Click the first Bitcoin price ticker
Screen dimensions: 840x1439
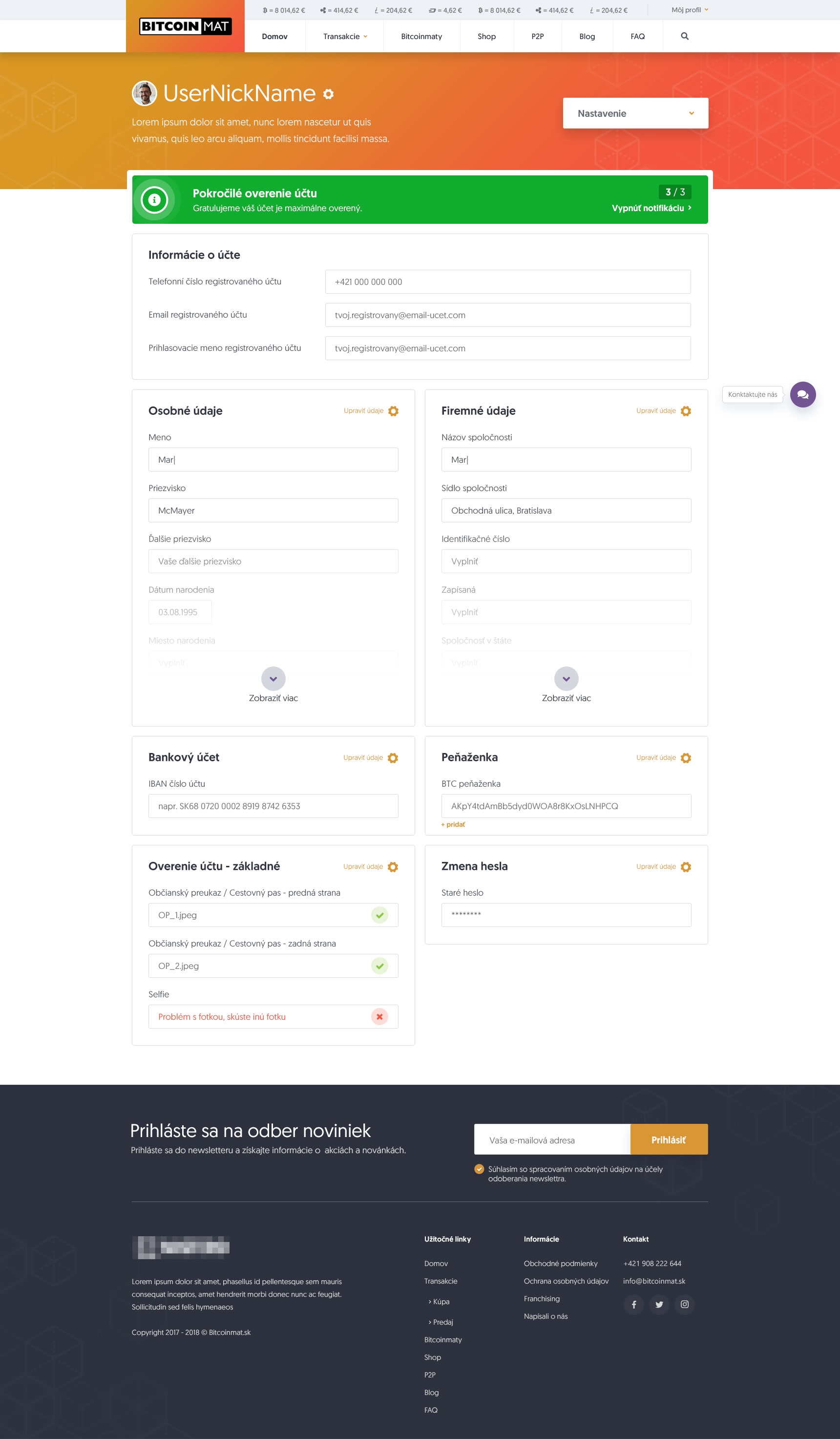pos(284,10)
